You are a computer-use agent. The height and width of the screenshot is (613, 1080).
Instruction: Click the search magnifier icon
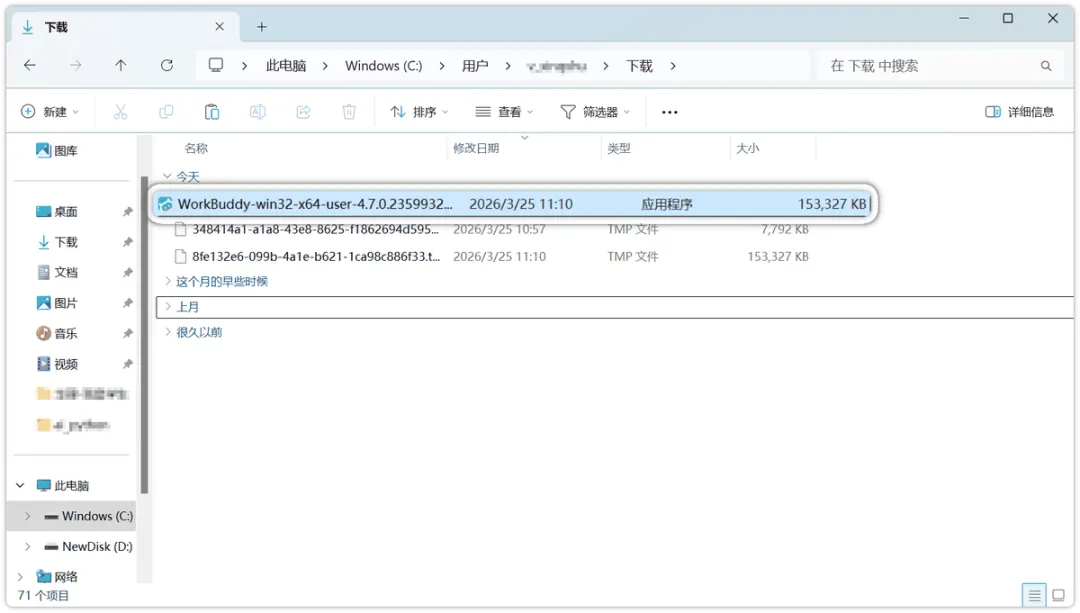(x=1046, y=66)
